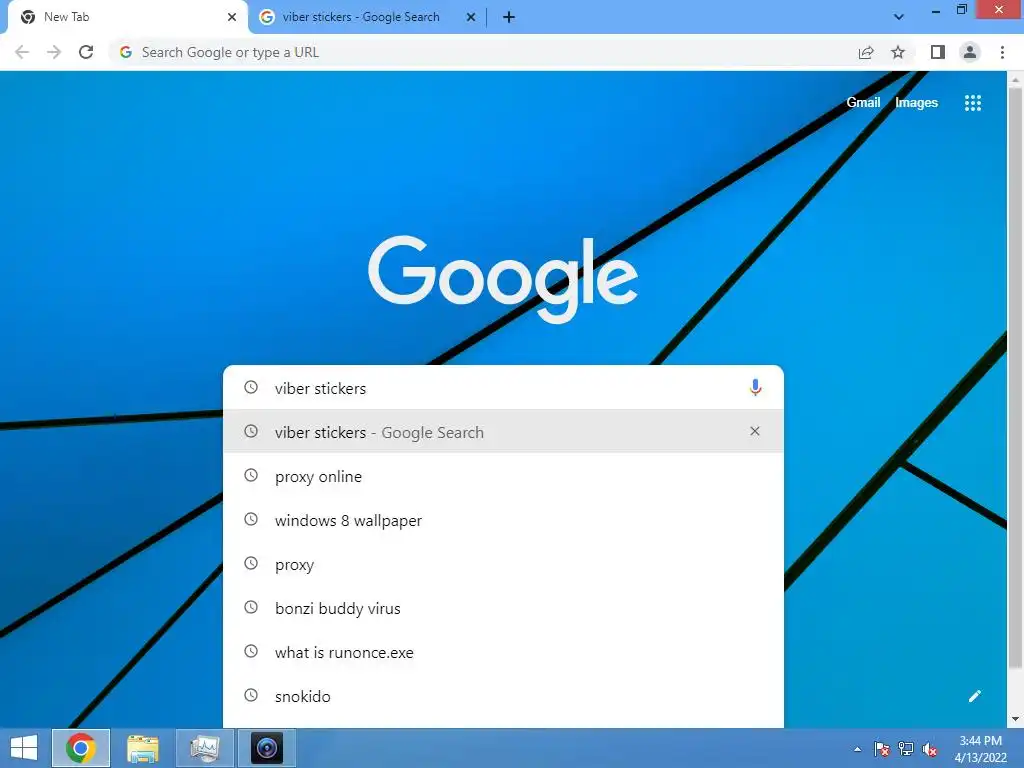Click the network status tray icon
This screenshot has height=768, width=1024.
click(x=906, y=749)
